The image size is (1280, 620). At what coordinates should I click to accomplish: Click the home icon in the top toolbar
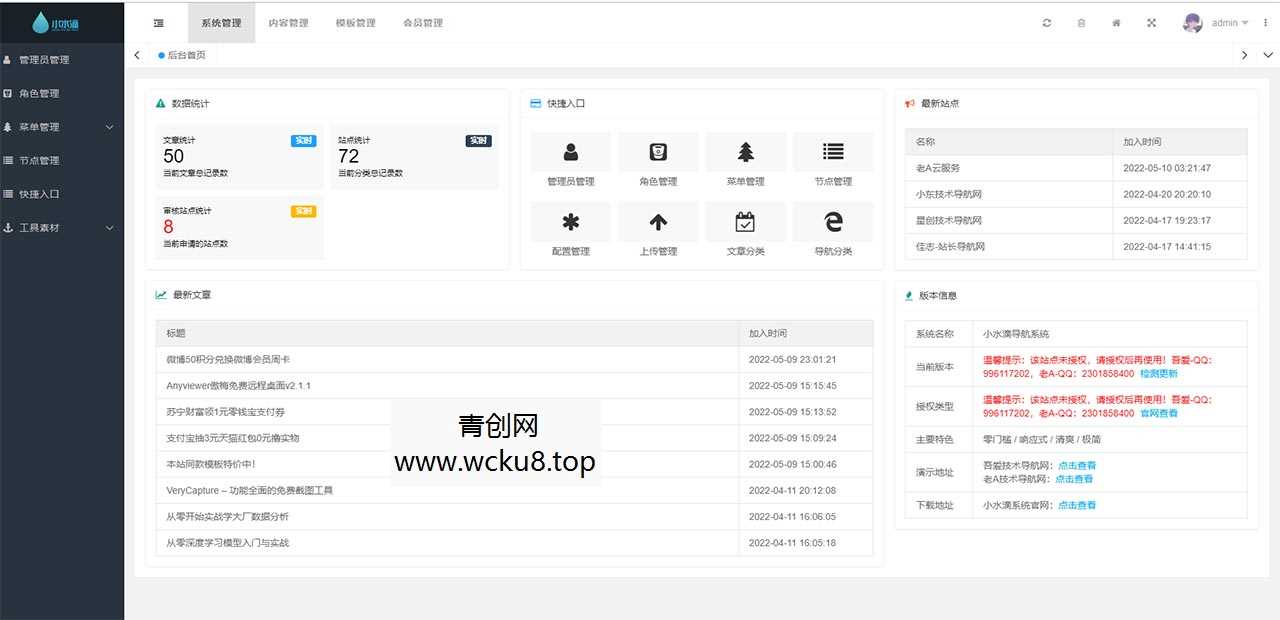click(x=1116, y=21)
